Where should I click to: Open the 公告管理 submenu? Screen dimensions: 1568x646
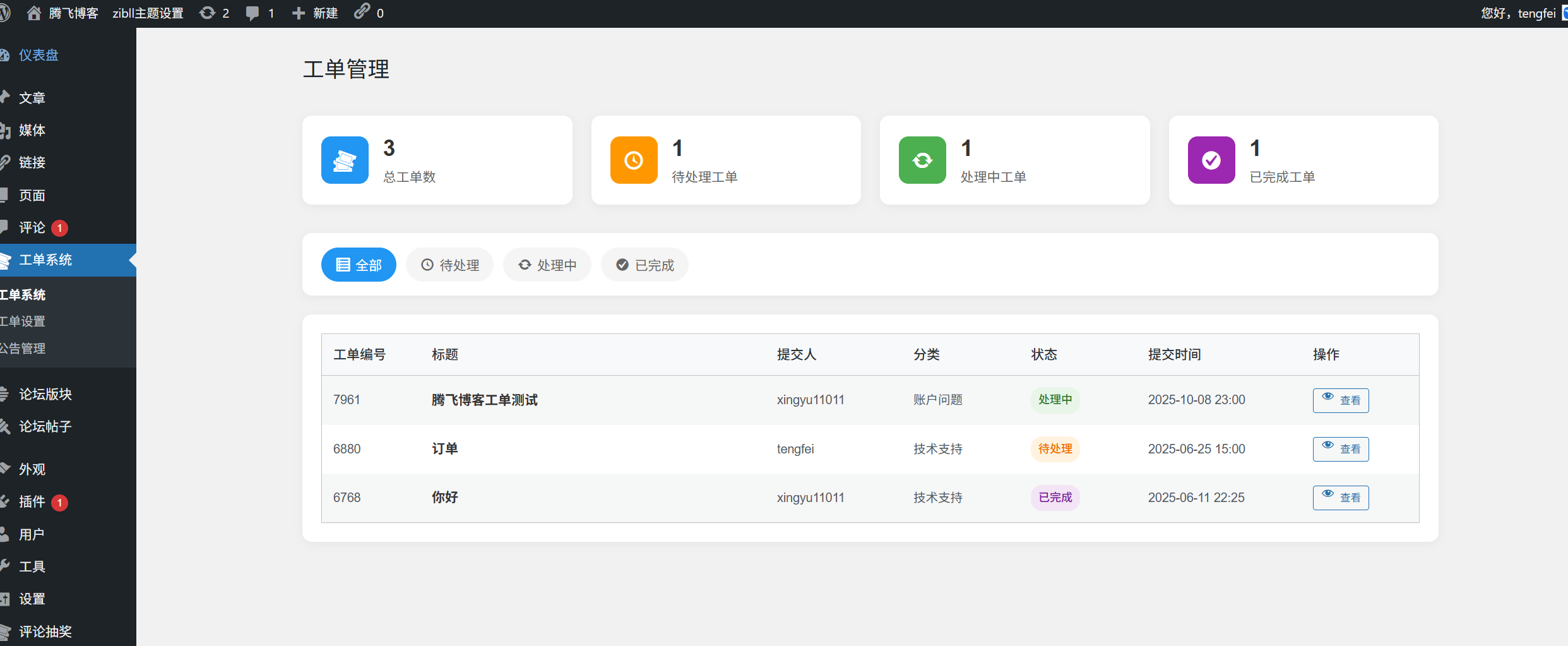(23, 349)
